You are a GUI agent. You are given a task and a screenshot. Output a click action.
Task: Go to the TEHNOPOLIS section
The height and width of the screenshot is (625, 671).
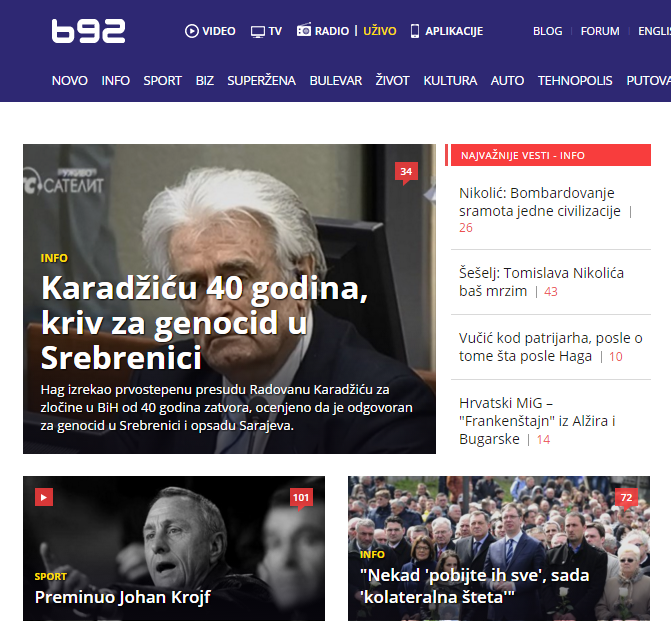tap(575, 80)
